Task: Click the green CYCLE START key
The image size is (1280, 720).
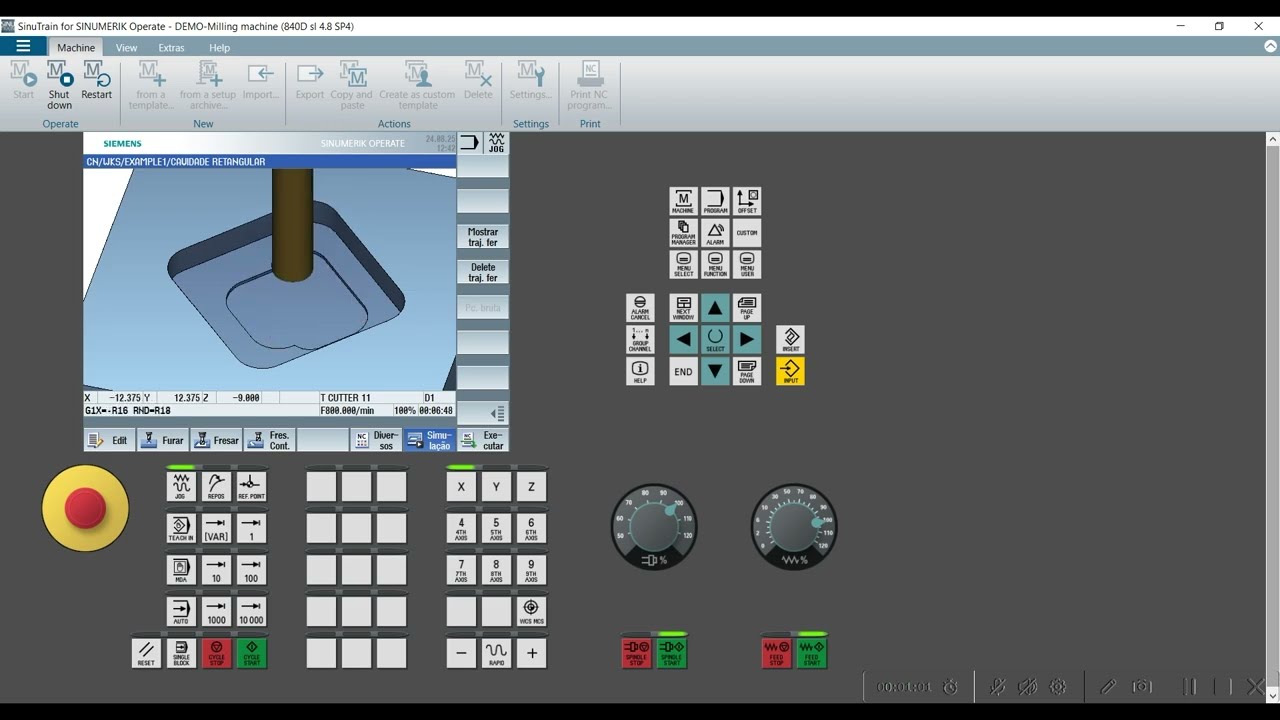Action: tap(251, 654)
